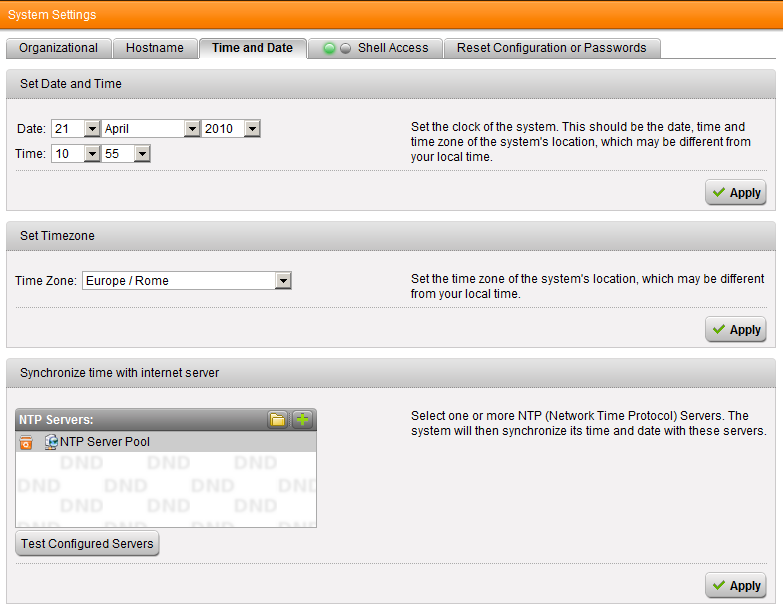783x607 pixels.
Task: Open the day dropdown showing 21
Action: coord(76,129)
